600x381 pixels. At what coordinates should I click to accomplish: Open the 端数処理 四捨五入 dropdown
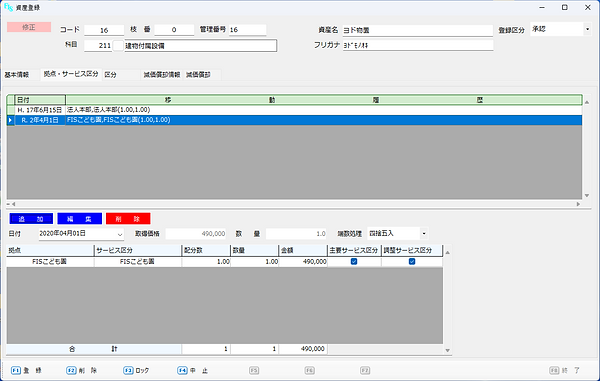pos(424,233)
